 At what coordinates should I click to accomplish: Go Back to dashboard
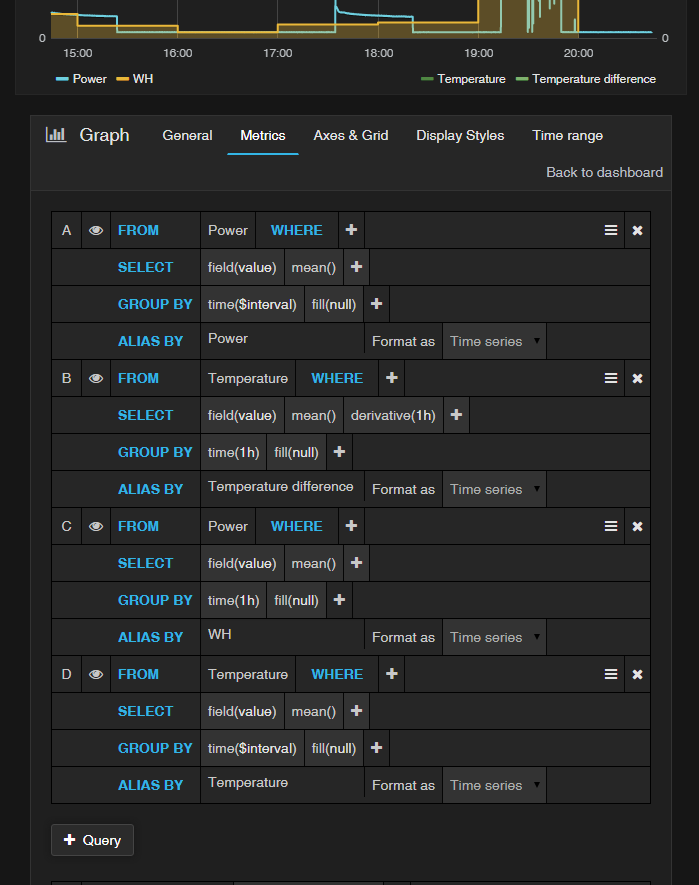coord(604,172)
